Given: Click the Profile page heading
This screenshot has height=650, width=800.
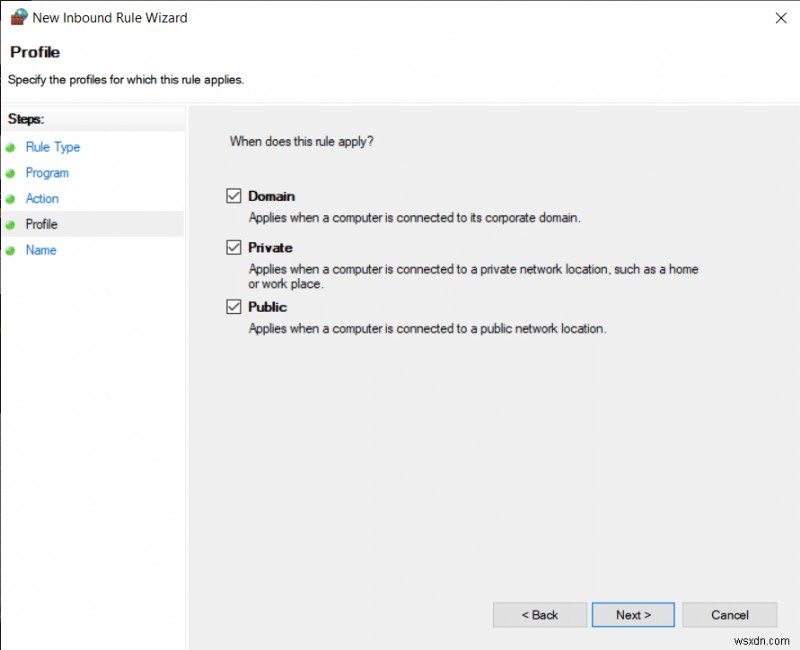Looking at the screenshot, I should click(35, 52).
